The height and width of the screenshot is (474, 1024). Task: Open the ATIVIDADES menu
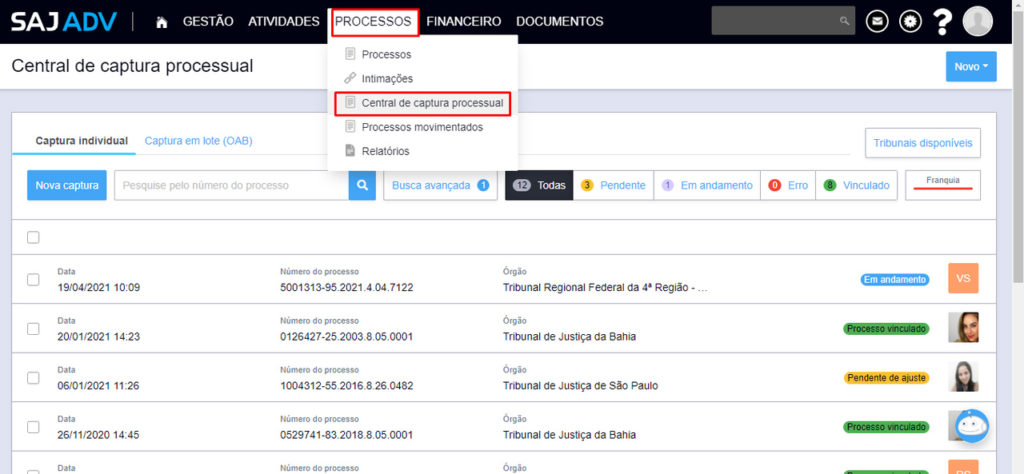click(283, 22)
